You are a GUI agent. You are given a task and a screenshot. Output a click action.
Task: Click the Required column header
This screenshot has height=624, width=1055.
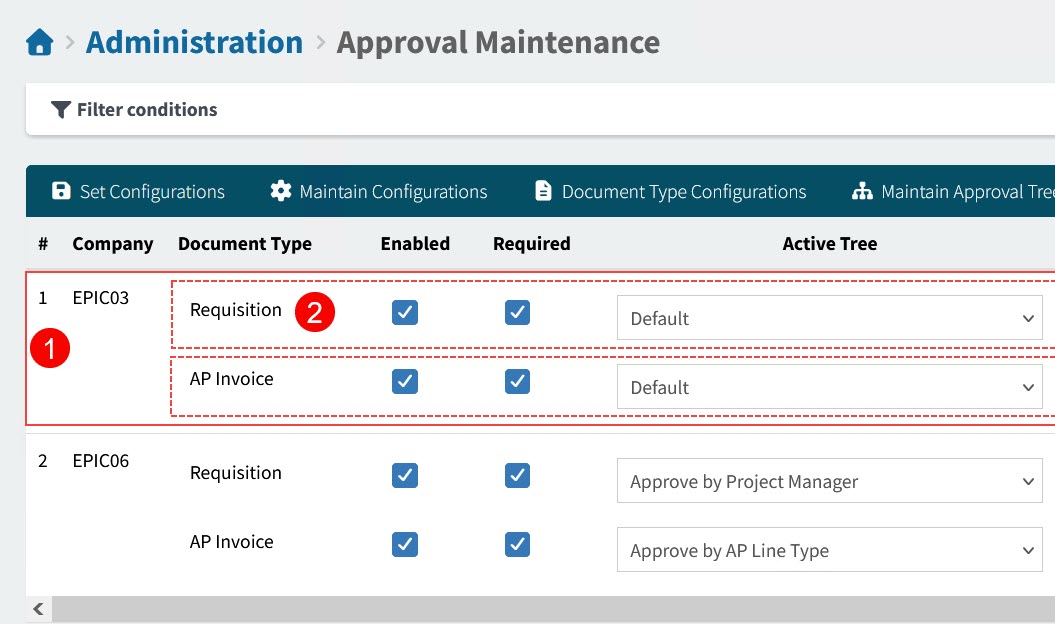click(532, 244)
